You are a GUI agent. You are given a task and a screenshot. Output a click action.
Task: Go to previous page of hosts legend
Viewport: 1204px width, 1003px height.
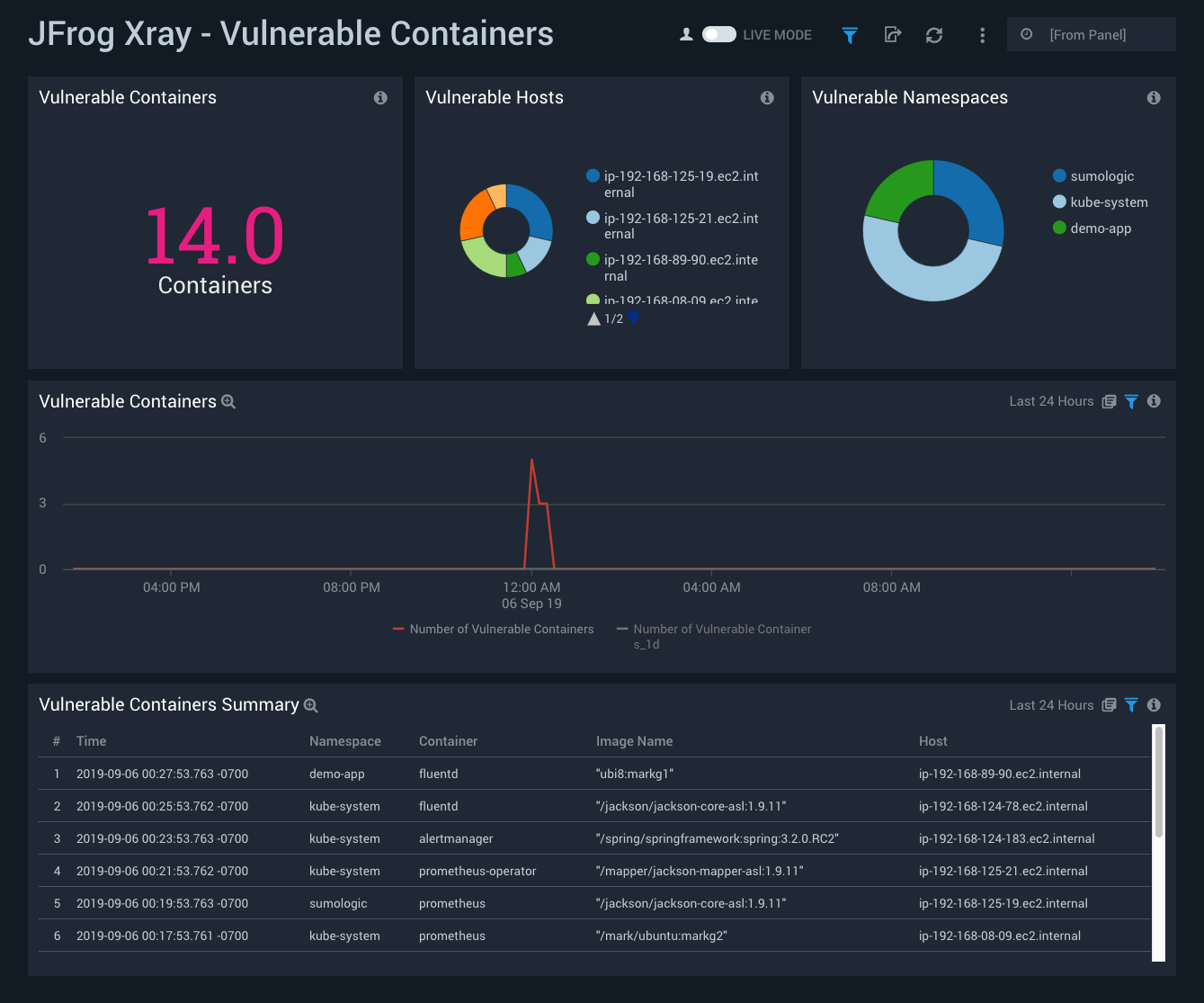[593, 318]
